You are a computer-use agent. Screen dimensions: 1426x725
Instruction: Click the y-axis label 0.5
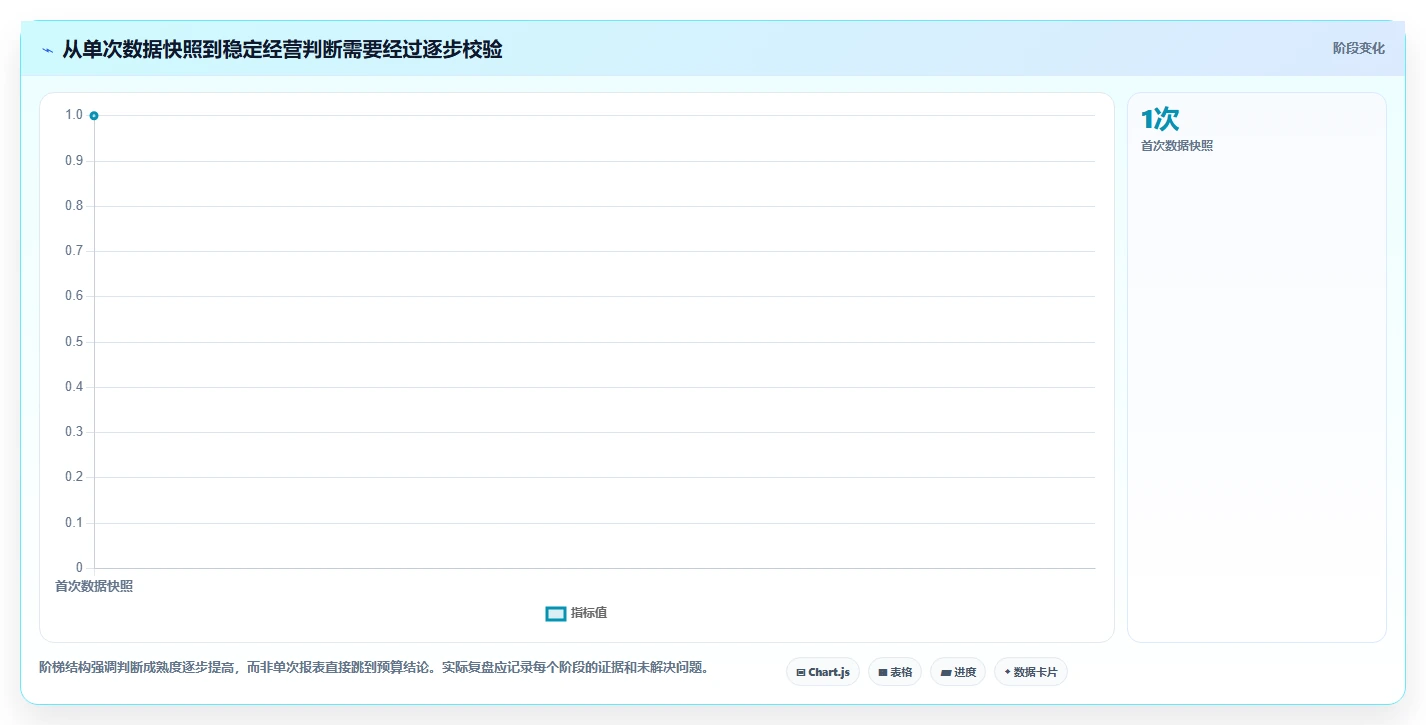coord(74,342)
